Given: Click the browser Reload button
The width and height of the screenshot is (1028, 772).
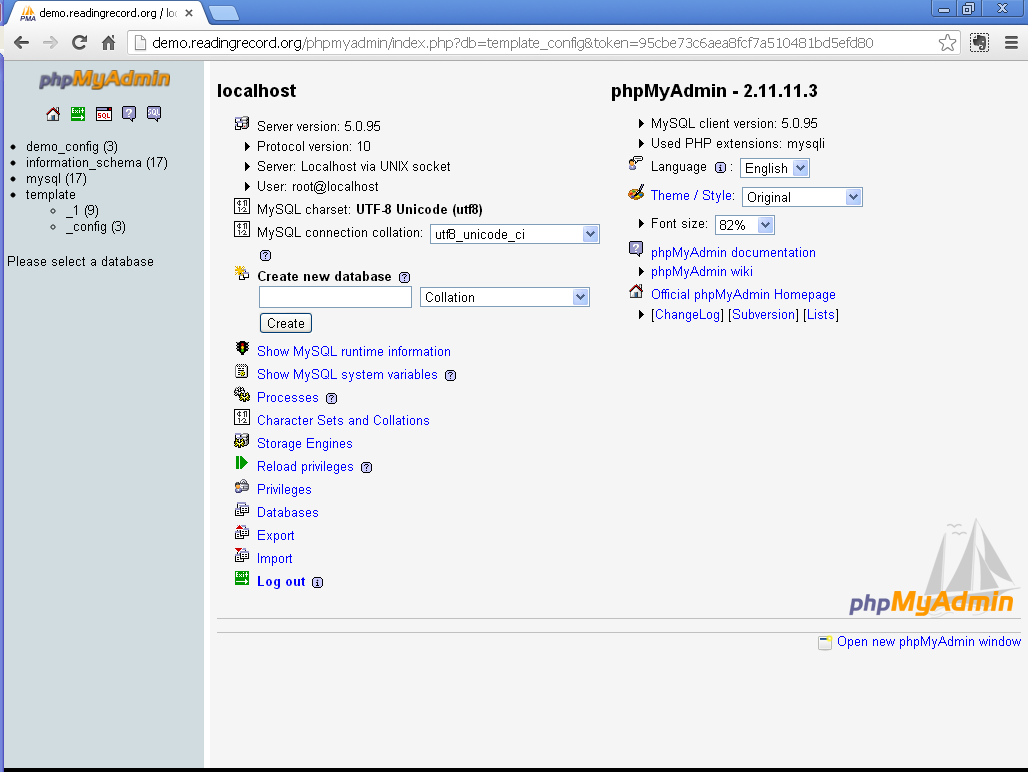Looking at the screenshot, I should [x=79, y=43].
